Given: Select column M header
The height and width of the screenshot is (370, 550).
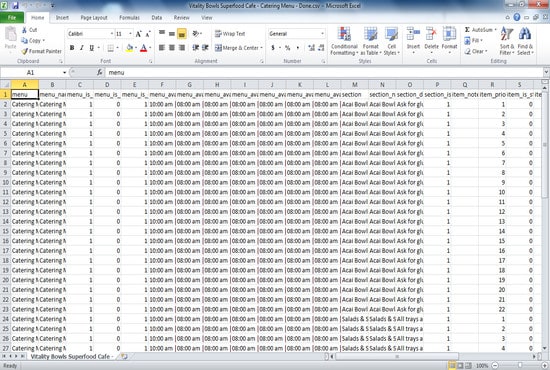Looking at the screenshot, I should coord(355,85).
